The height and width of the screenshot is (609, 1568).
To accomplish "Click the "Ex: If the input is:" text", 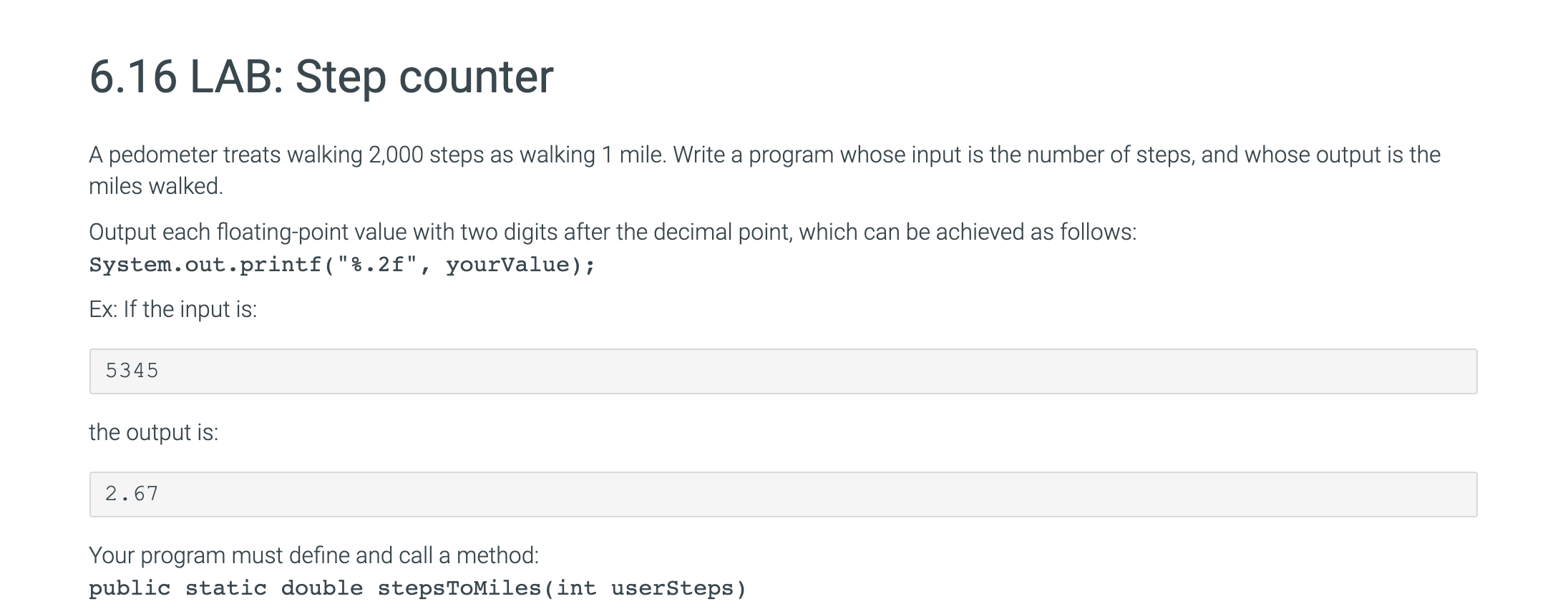I will pos(172,309).
